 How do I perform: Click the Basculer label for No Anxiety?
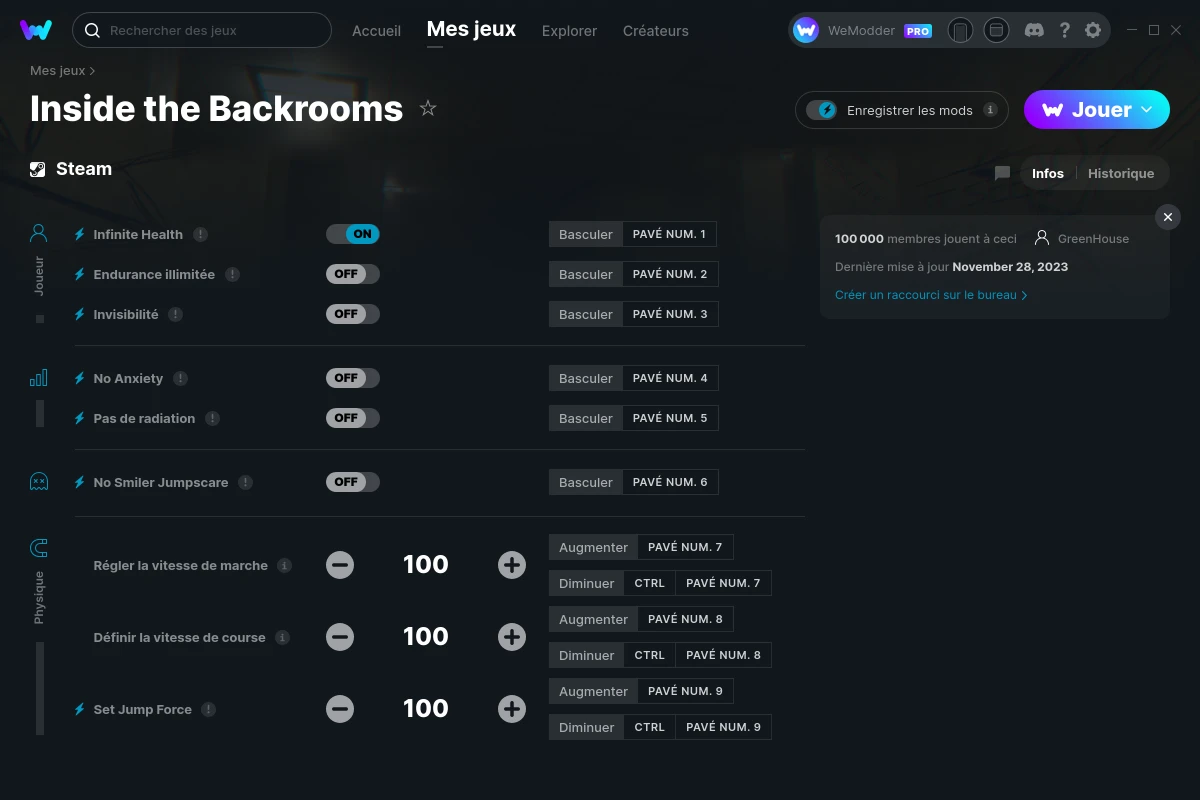click(x=586, y=378)
